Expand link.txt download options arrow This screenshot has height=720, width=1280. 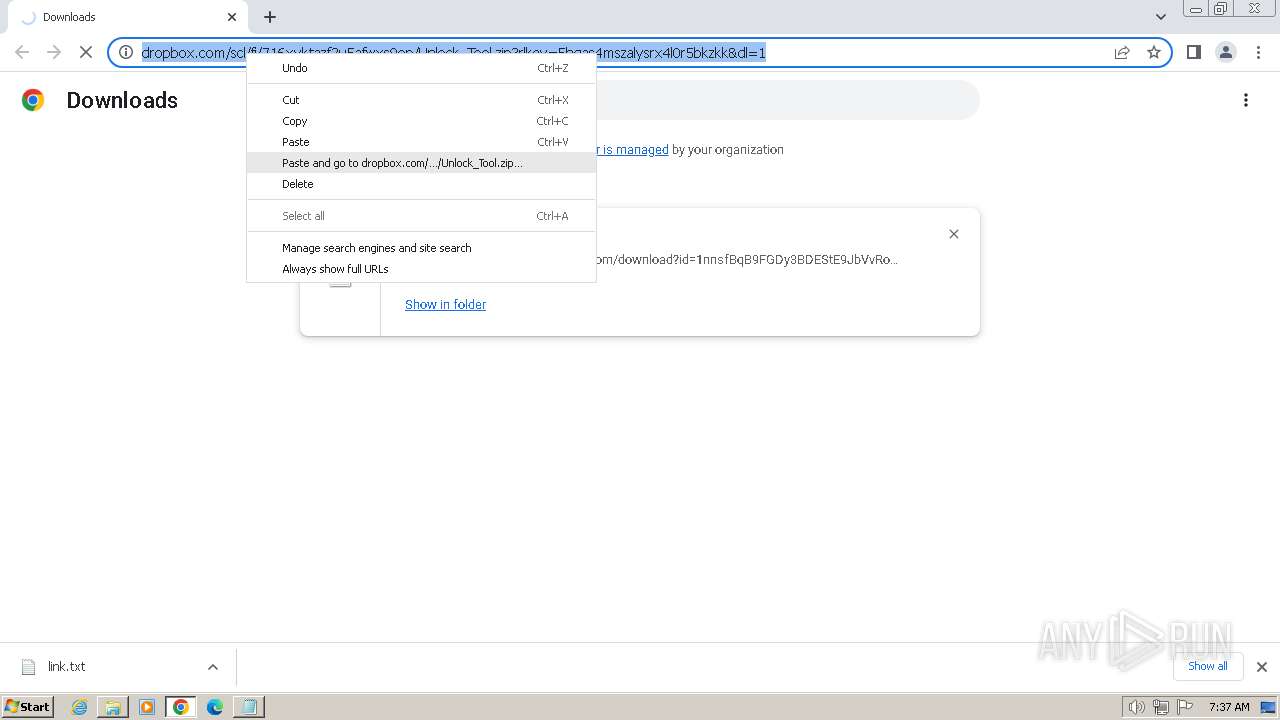(213, 667)
